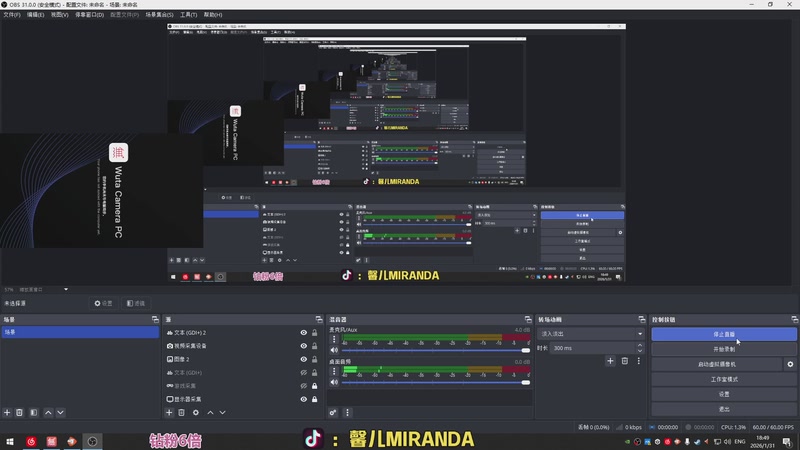The height and width of the screenshot is (450, 800).
Task: Remove the scene transition with trash
Action: 624,361
